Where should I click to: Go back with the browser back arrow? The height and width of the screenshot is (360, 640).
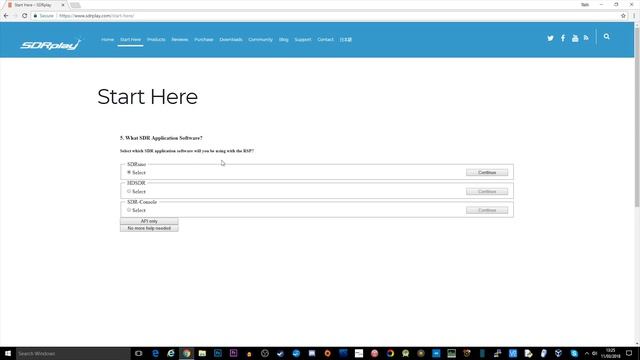(6, 16)
